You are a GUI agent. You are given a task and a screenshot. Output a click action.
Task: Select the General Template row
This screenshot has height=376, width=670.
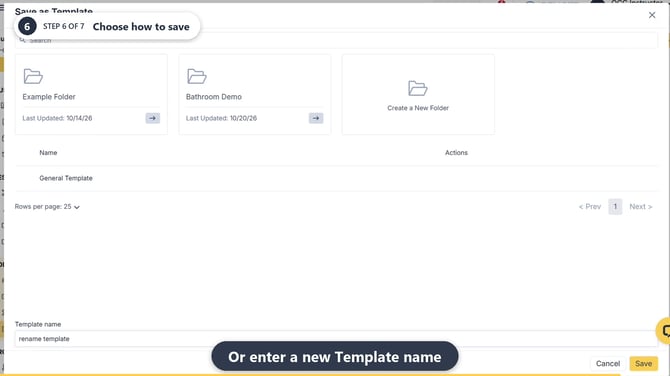(x=336, y=178)
